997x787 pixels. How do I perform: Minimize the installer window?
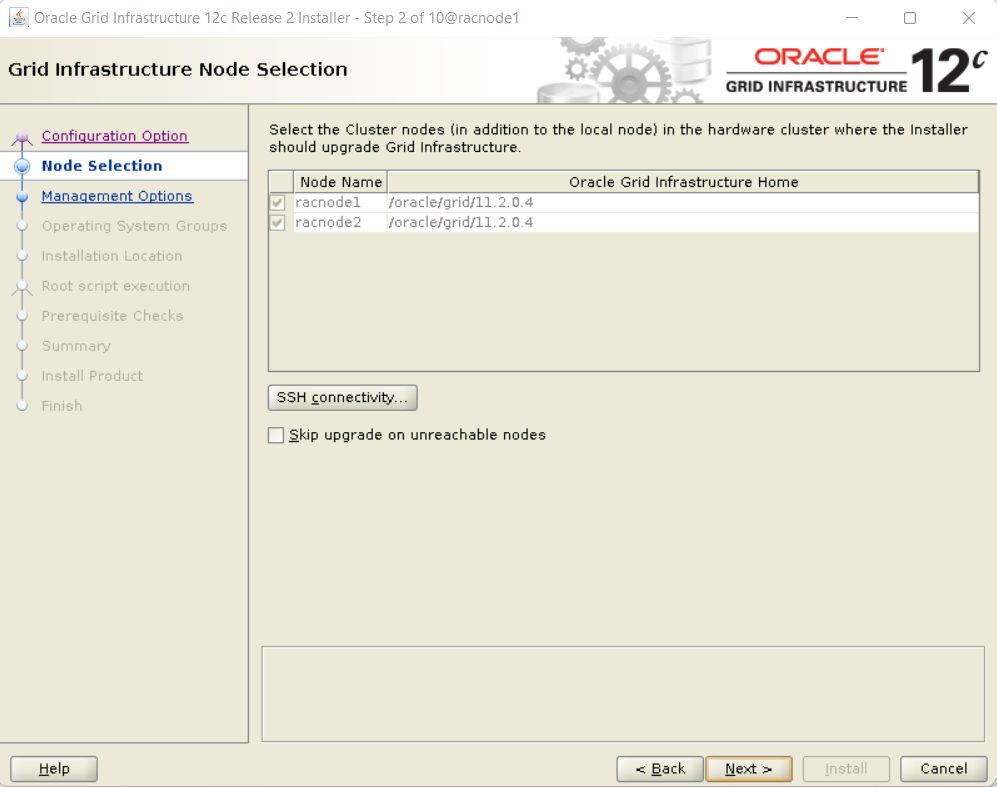pos(852,18)
